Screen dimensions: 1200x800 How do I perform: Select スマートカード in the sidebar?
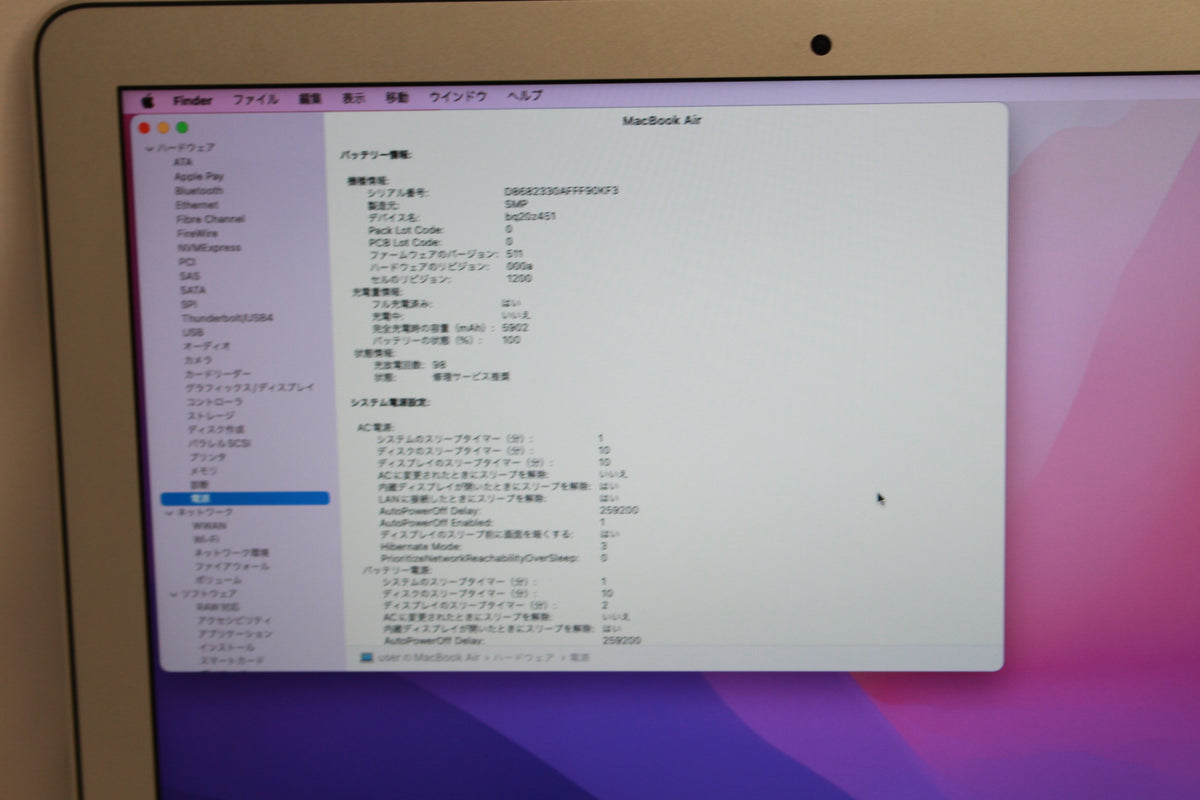coord(232,661)
